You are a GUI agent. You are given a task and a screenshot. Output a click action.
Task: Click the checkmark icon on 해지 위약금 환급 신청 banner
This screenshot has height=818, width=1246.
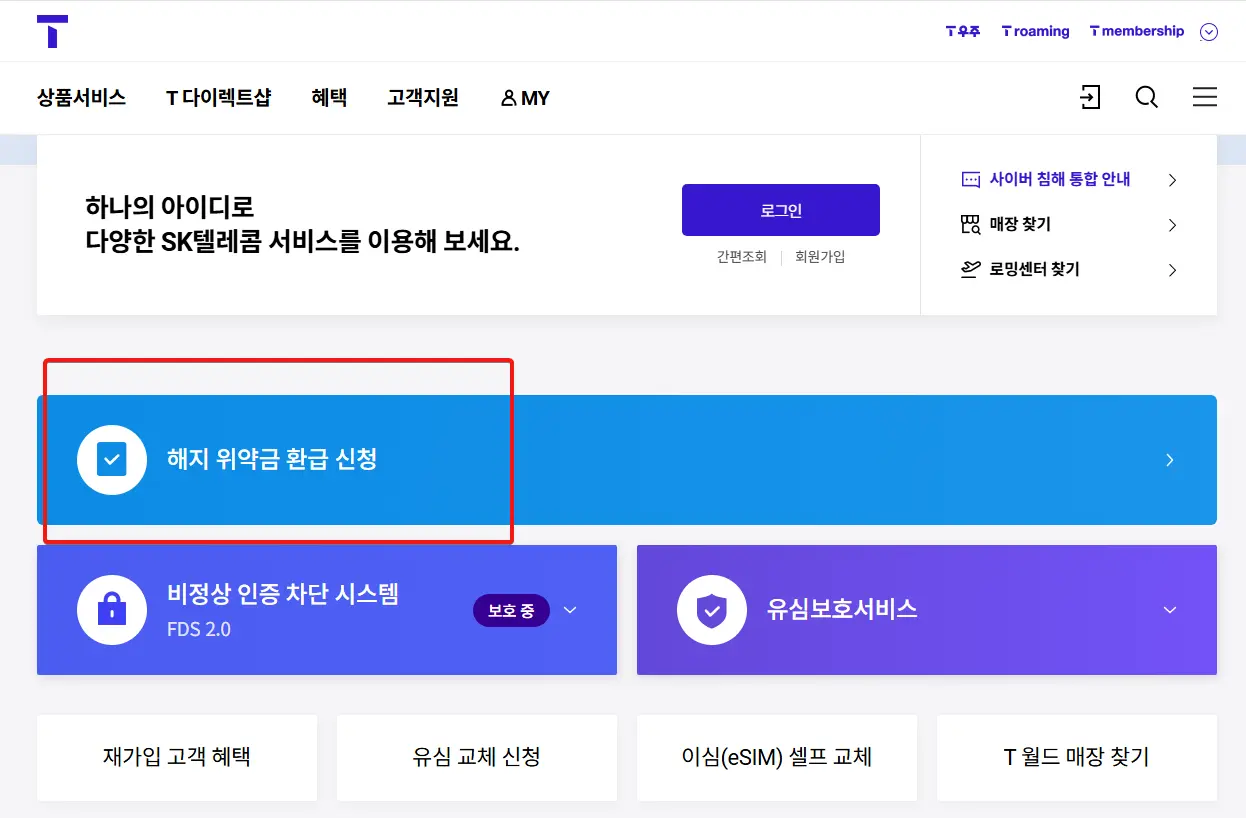(111, 460)
